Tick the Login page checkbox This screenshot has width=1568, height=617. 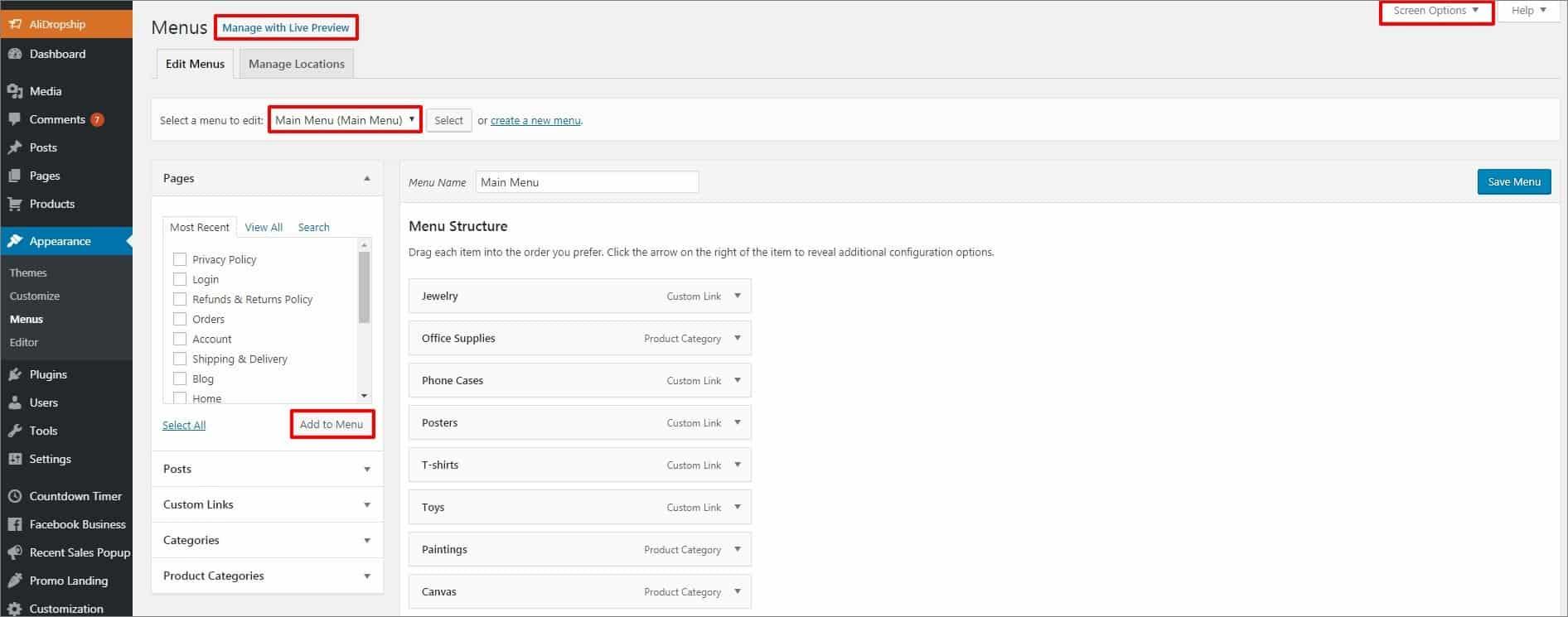point(180,279)
